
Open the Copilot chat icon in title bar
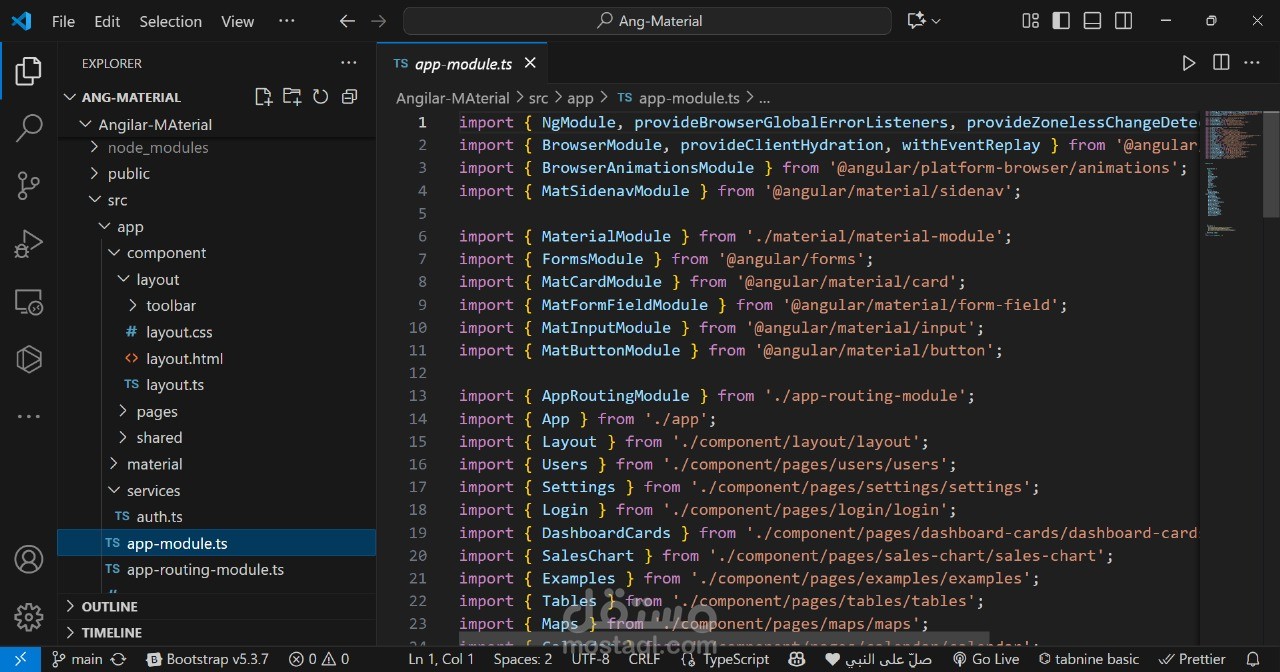(915, 21)
